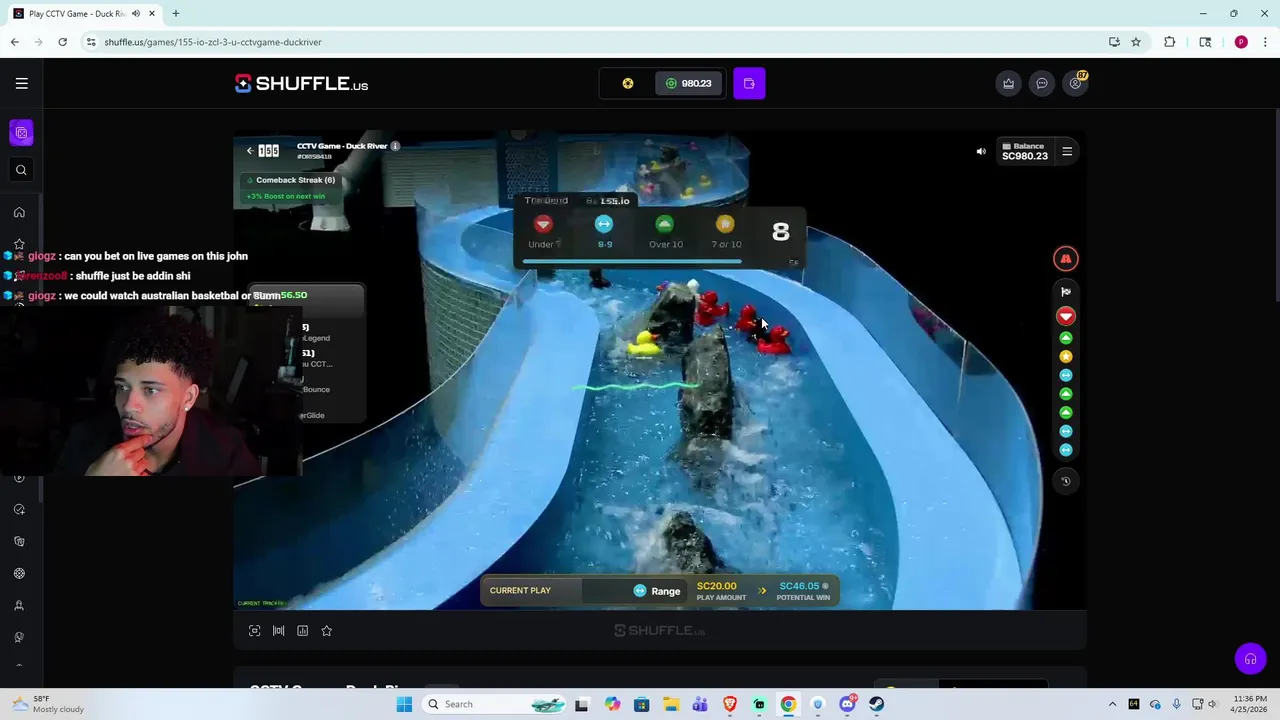The width and height of the screenshot is (1280, 720).
Task: Toggle fullscreen mode below the game
Action: pos(255,631)
